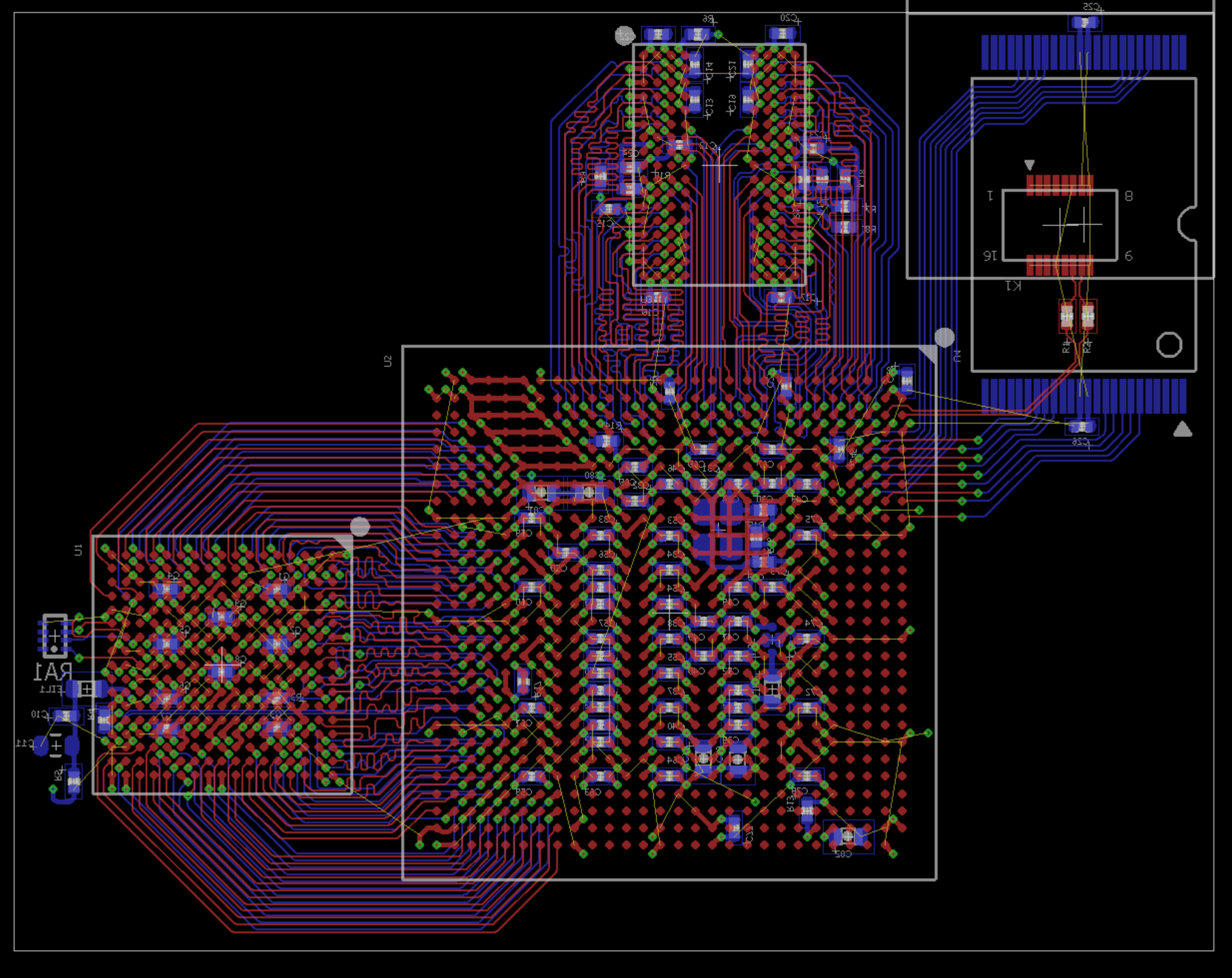This screenshot has height=978, width=1232.
Task: Select the K1 16-pin IC body
Action: click(1060, 225)
